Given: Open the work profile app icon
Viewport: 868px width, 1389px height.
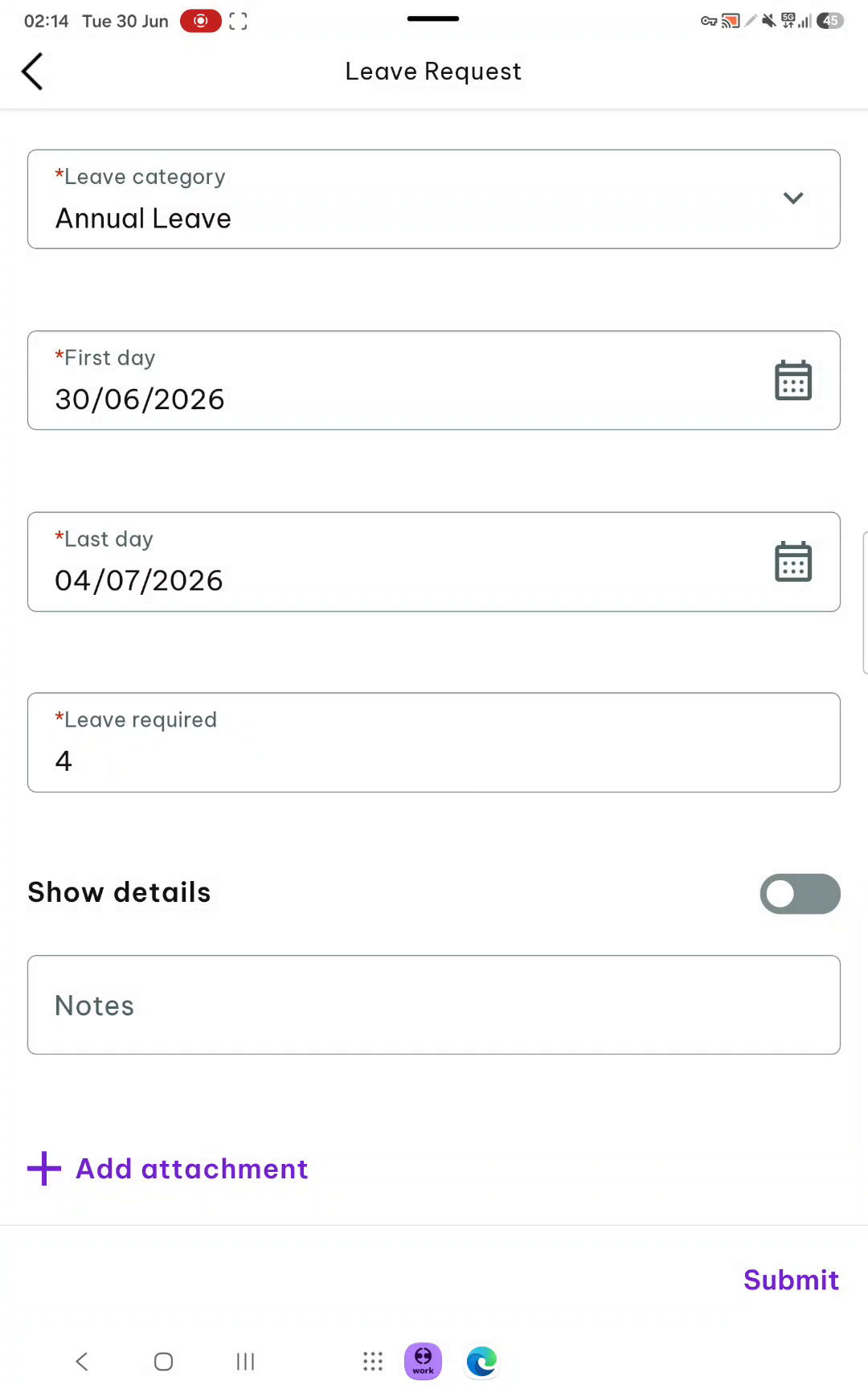Looking at the screenshot, I should 423,1361.
